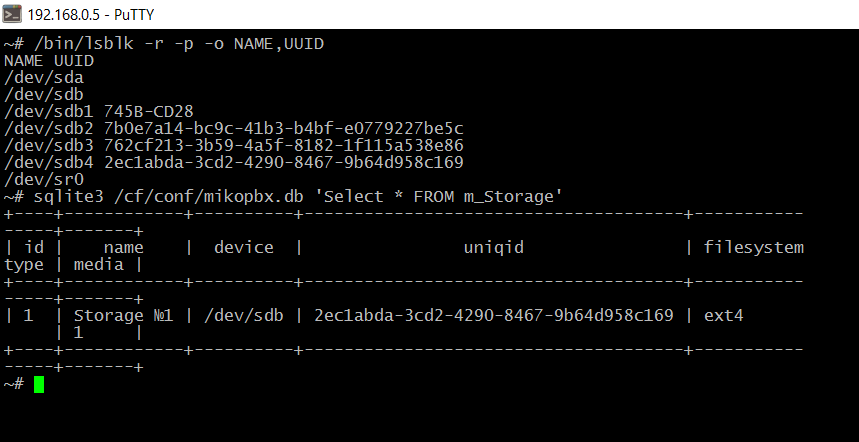
Task: Click the "ext4" filesystem cell
Action: point(724,316)
